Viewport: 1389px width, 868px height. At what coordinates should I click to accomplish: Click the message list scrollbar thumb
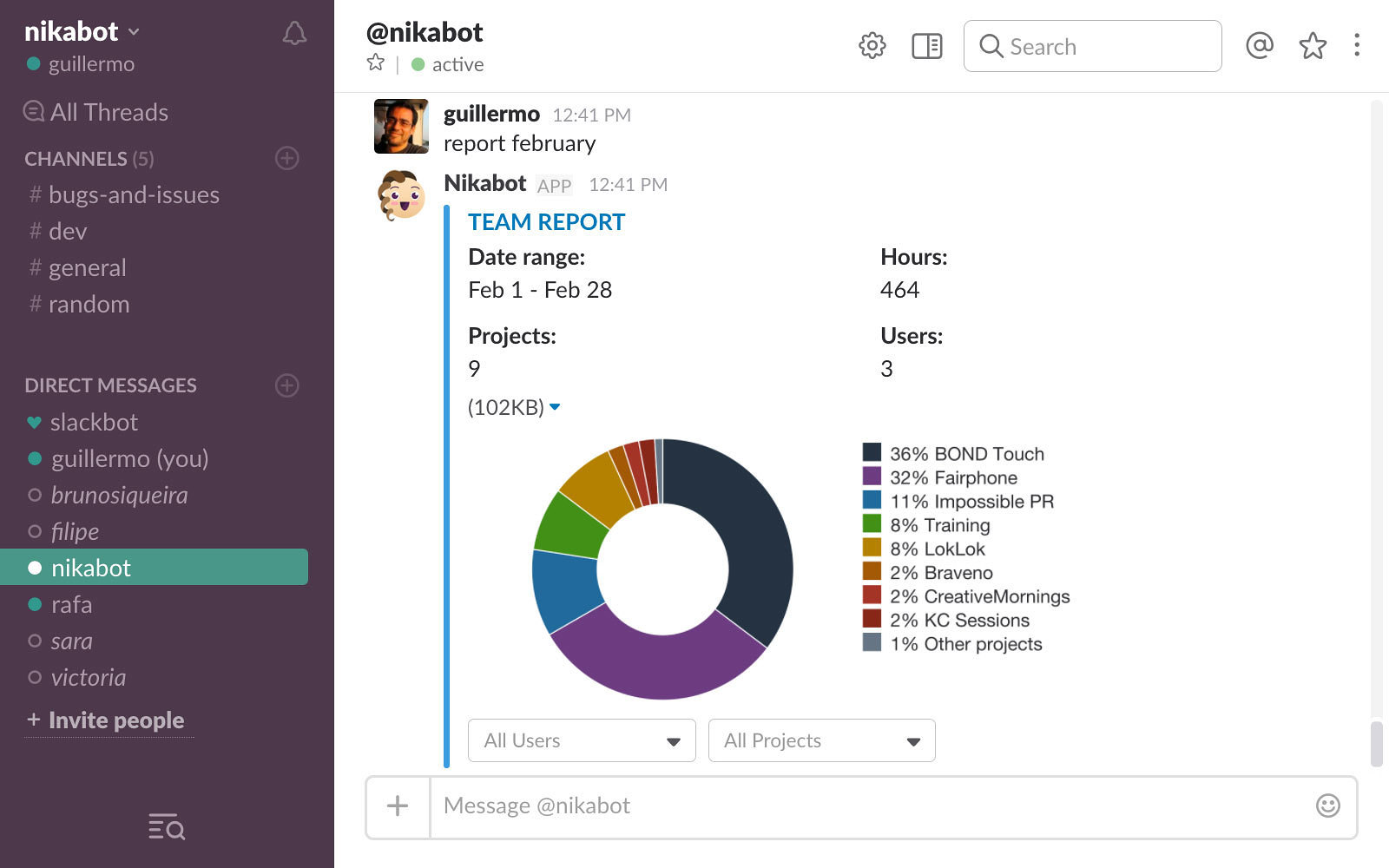coord(1376,744)
